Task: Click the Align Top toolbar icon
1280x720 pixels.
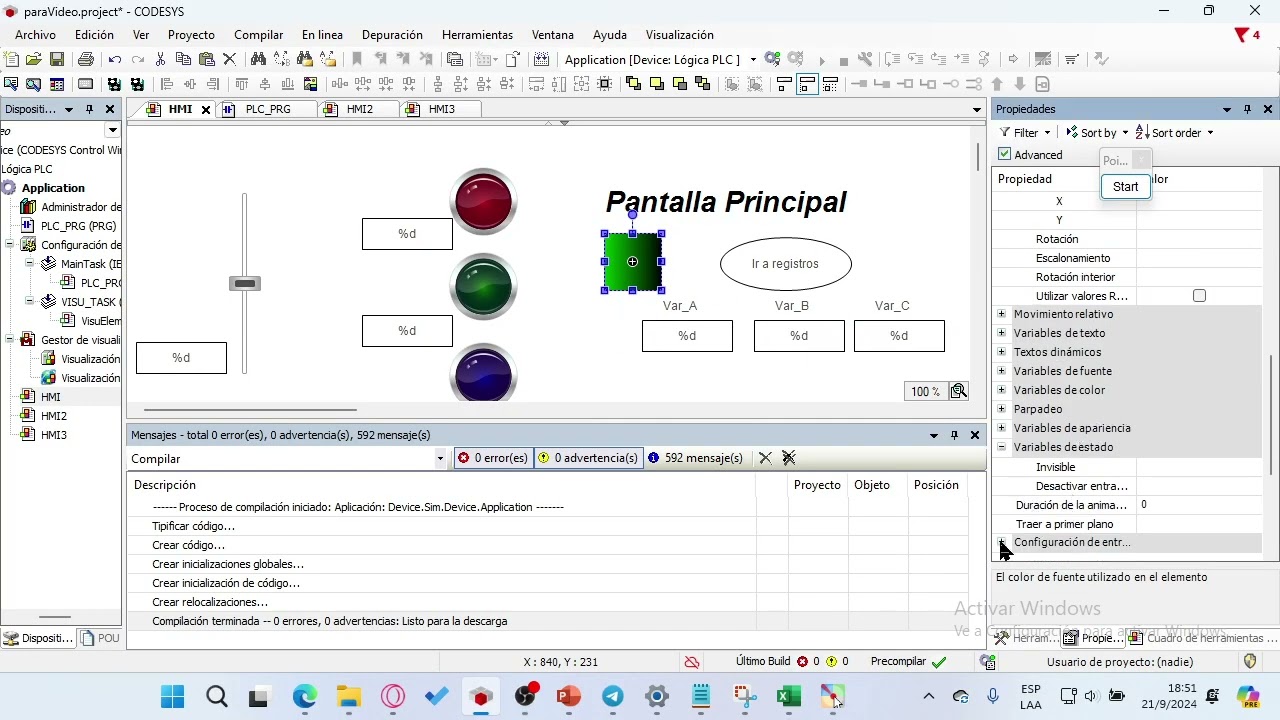Action: [241, 85]
